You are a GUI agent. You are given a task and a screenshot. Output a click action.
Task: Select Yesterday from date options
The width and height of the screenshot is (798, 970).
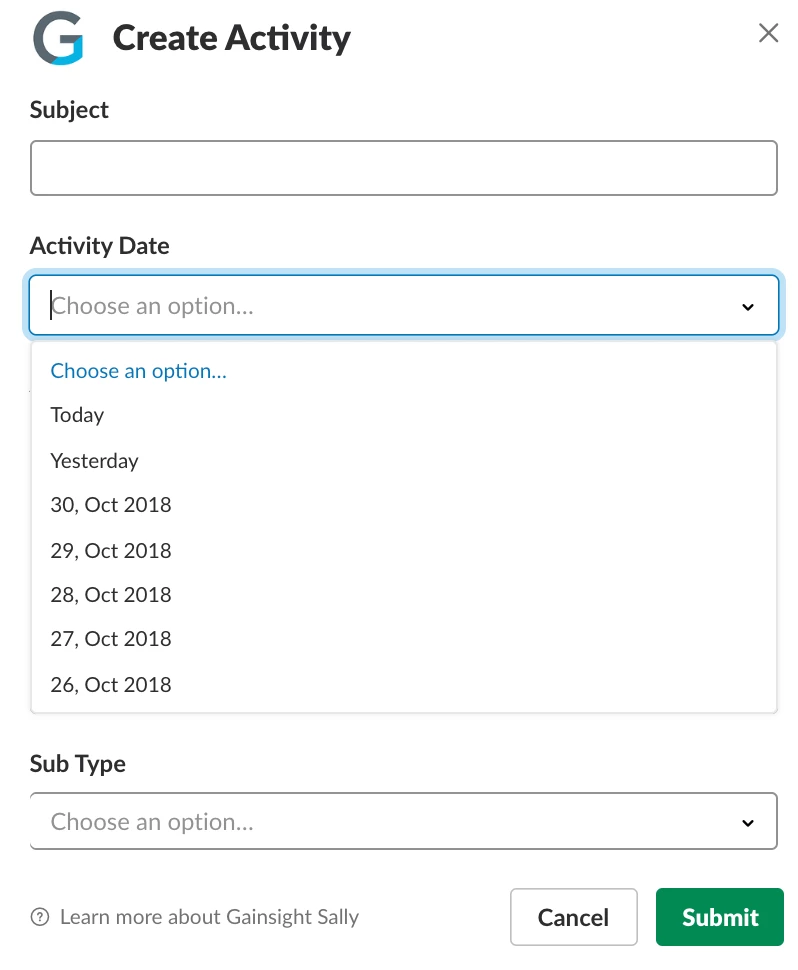[403, 460]
